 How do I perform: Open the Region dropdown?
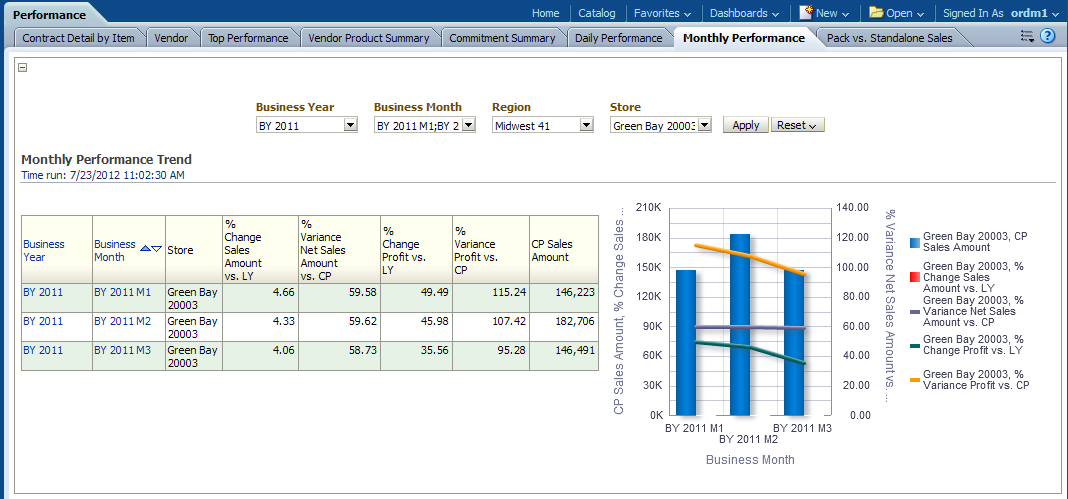click(x=586, y=125)
